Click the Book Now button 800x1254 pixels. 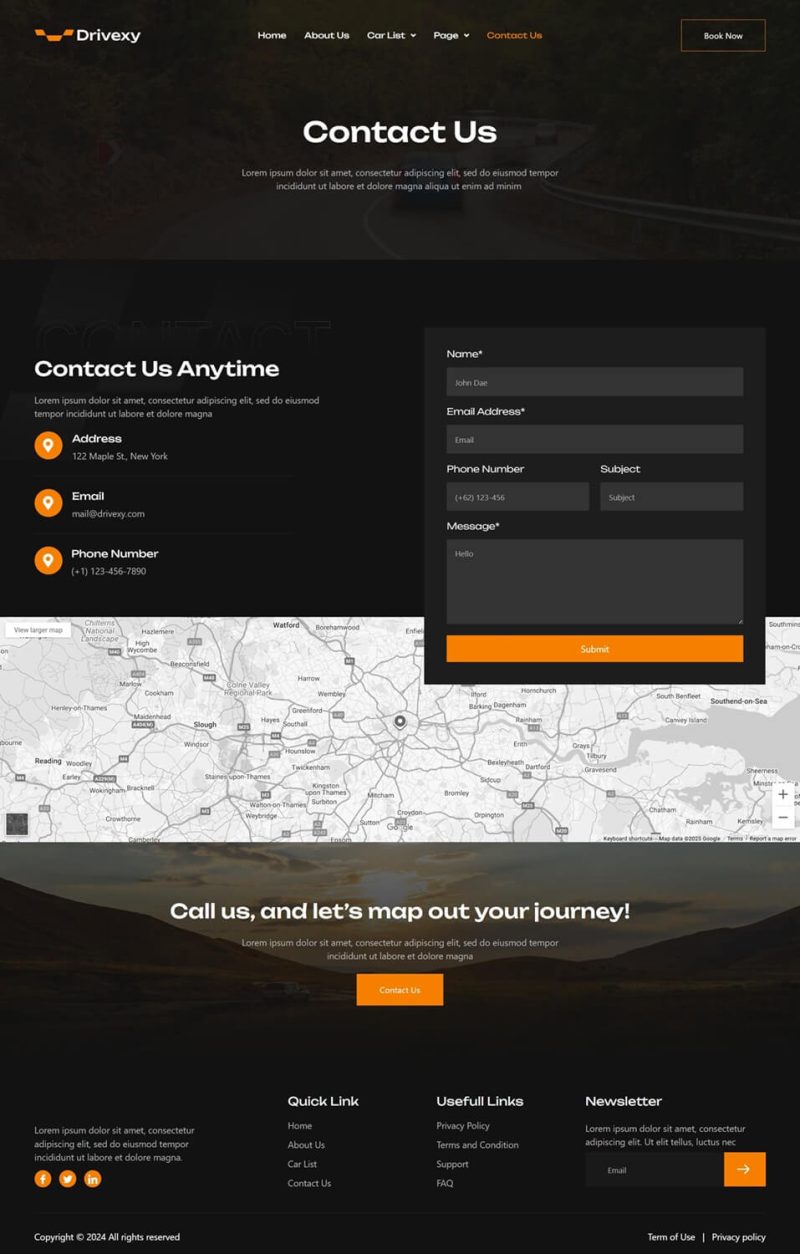click(x=722, y=35)
